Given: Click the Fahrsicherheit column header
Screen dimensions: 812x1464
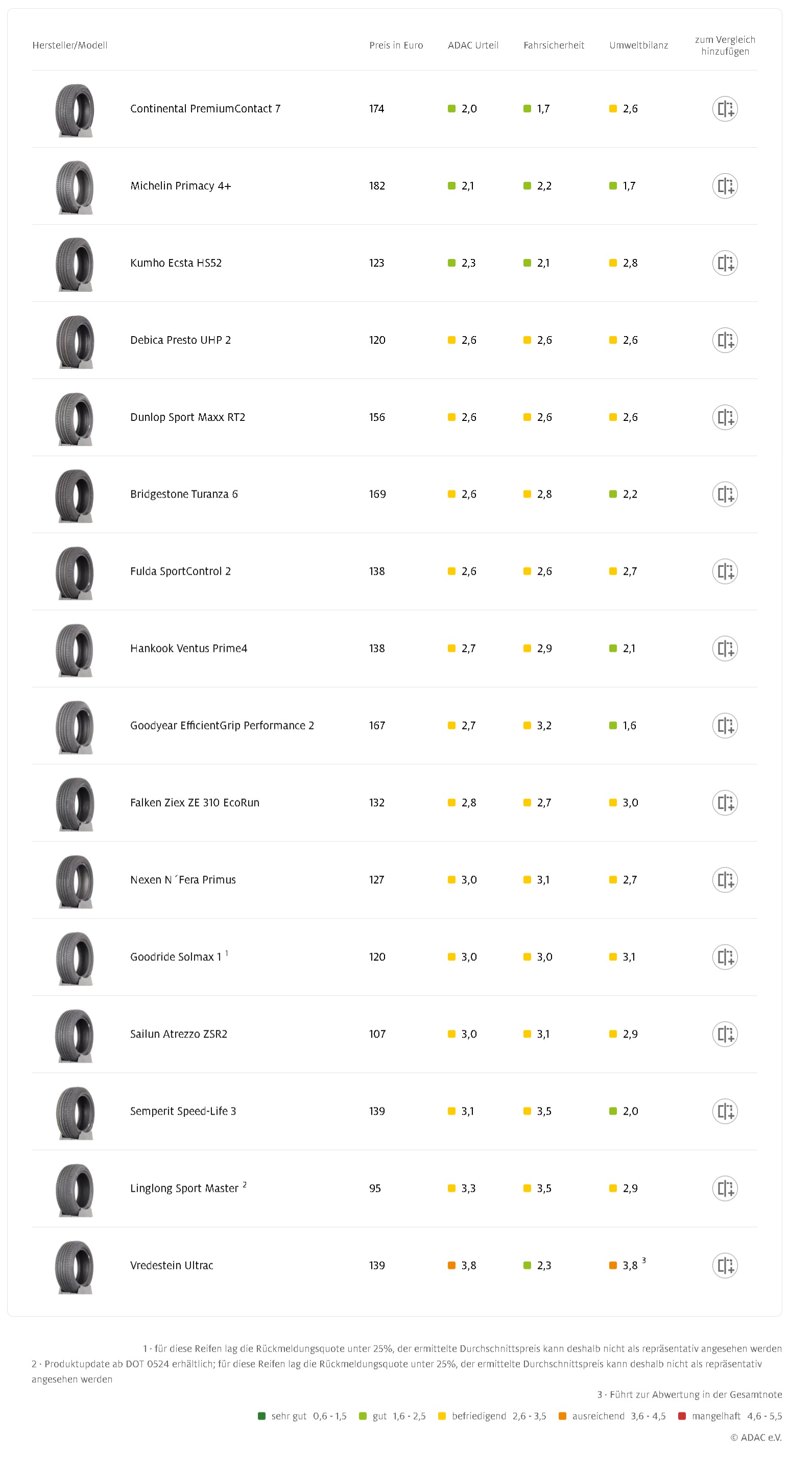Looking at the screenshot, I should pyautogui.click(x=554, y=45).
